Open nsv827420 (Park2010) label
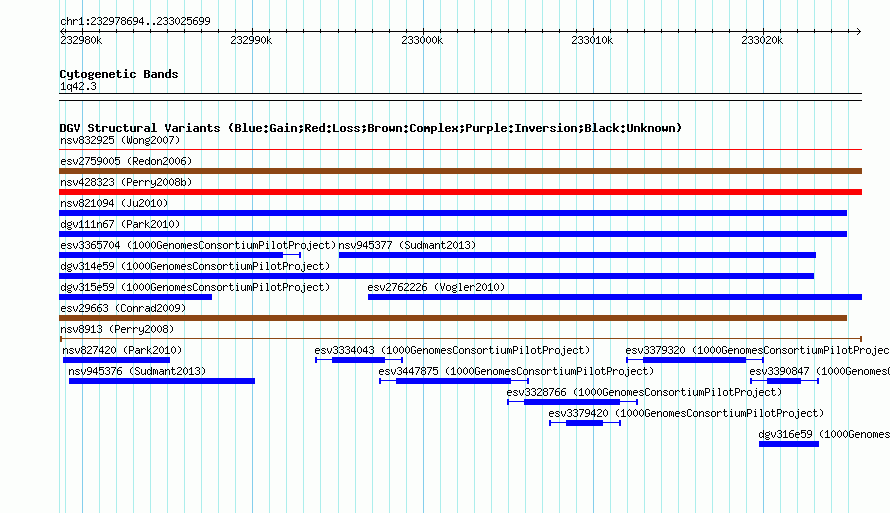The height and width of the screenshot is (513, 890). click(122, 350)
